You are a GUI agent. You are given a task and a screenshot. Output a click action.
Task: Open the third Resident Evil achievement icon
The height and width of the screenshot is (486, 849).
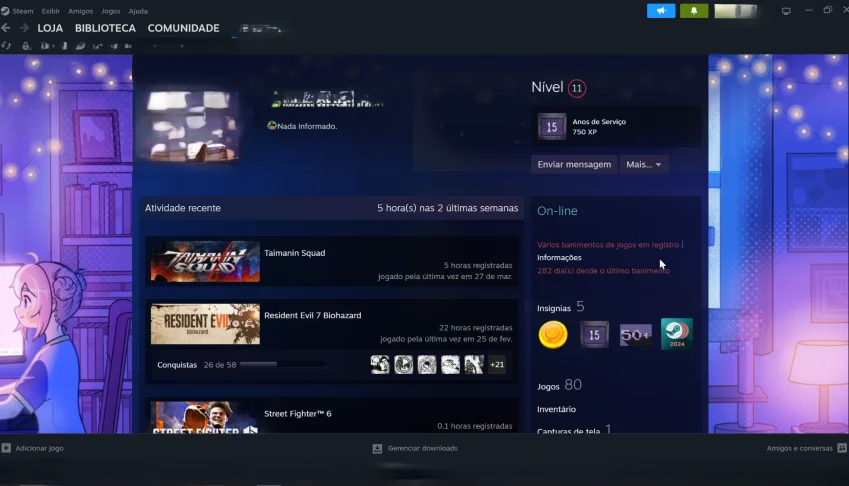427,365
